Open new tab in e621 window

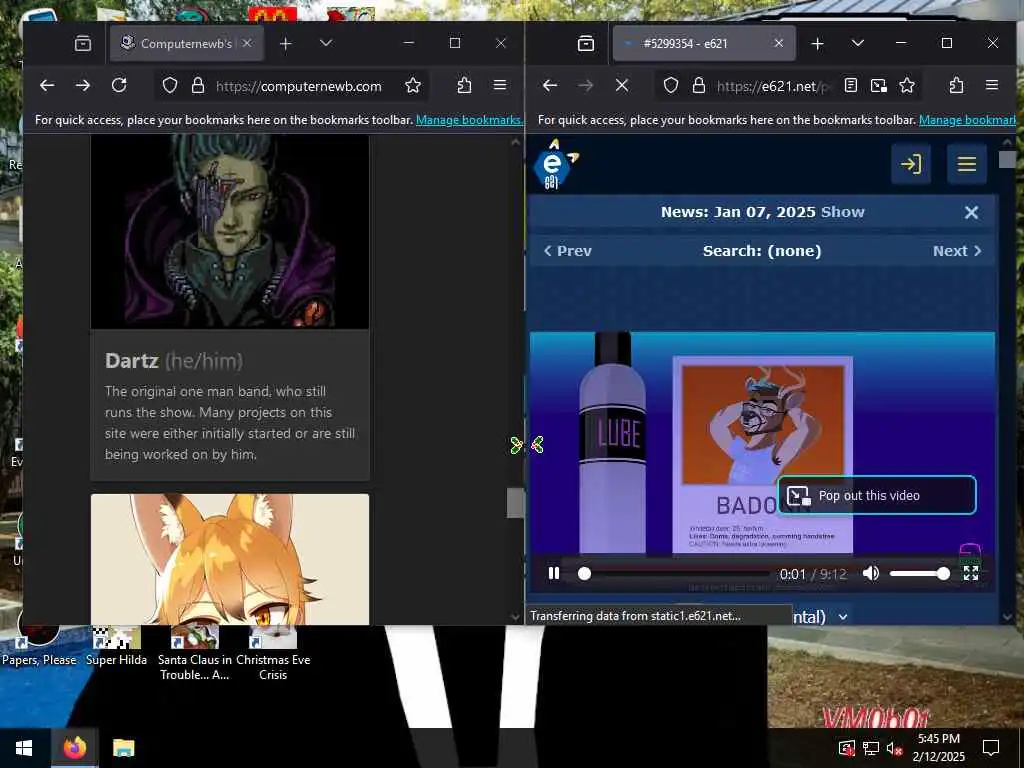817,44
